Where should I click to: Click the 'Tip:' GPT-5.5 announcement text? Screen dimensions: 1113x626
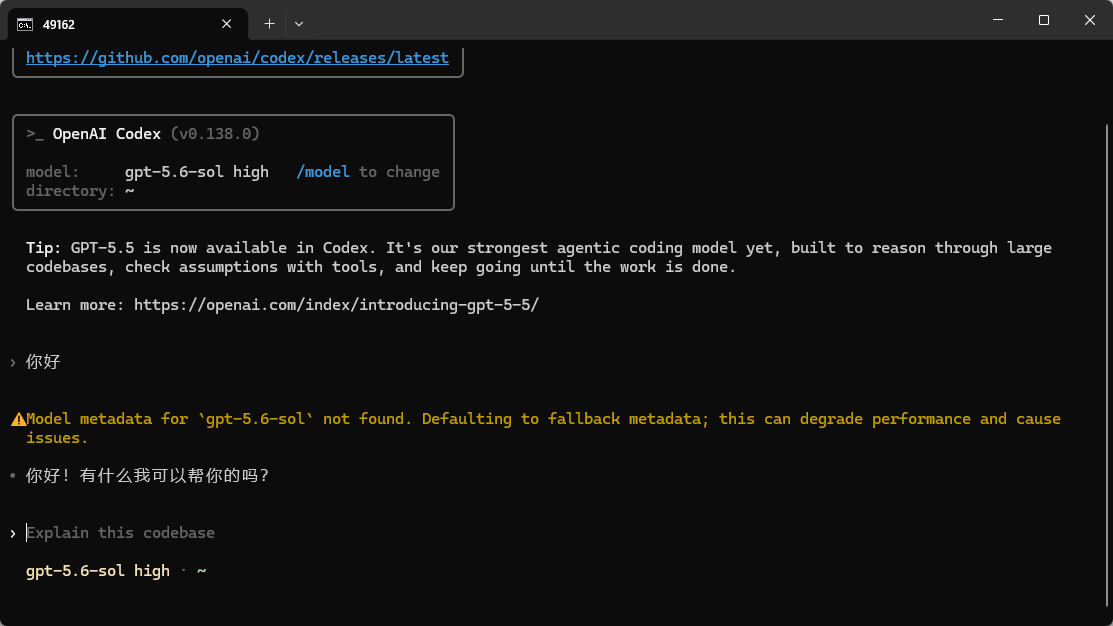539,257
